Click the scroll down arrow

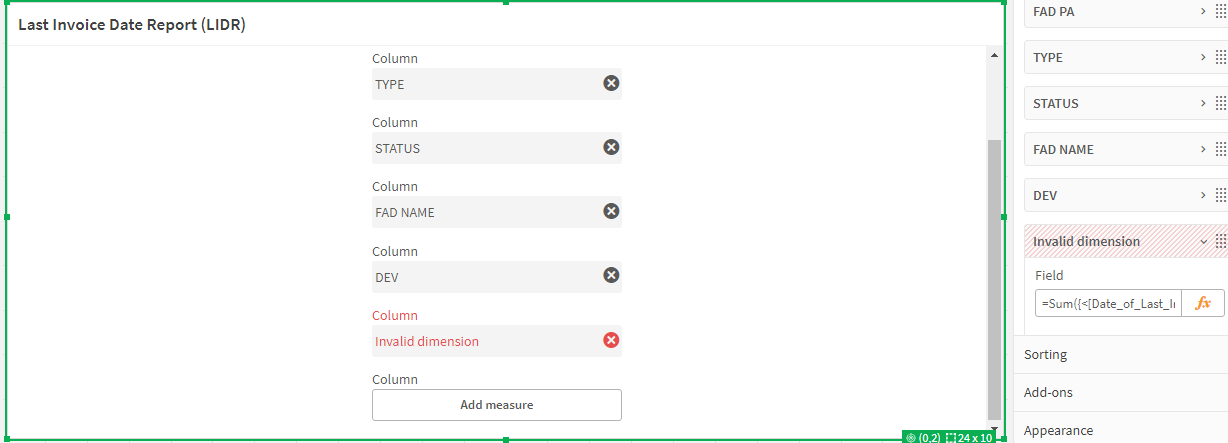pyautogui.click(x=993, y=430)
